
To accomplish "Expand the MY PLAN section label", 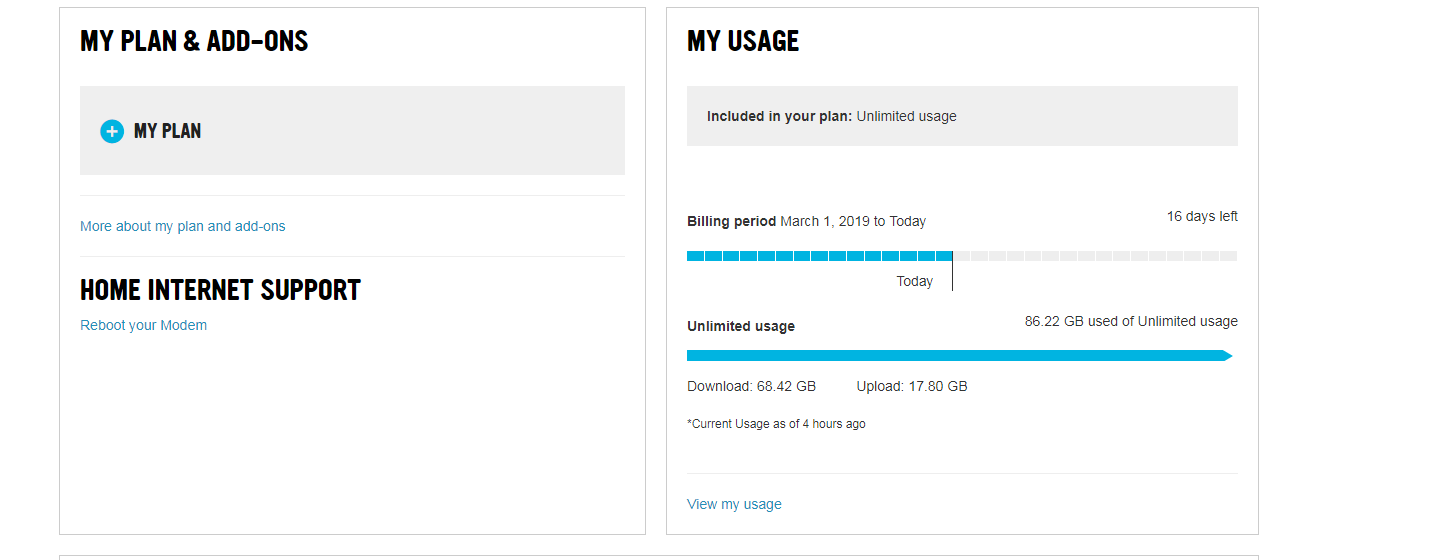I will (x=167, y=131).
